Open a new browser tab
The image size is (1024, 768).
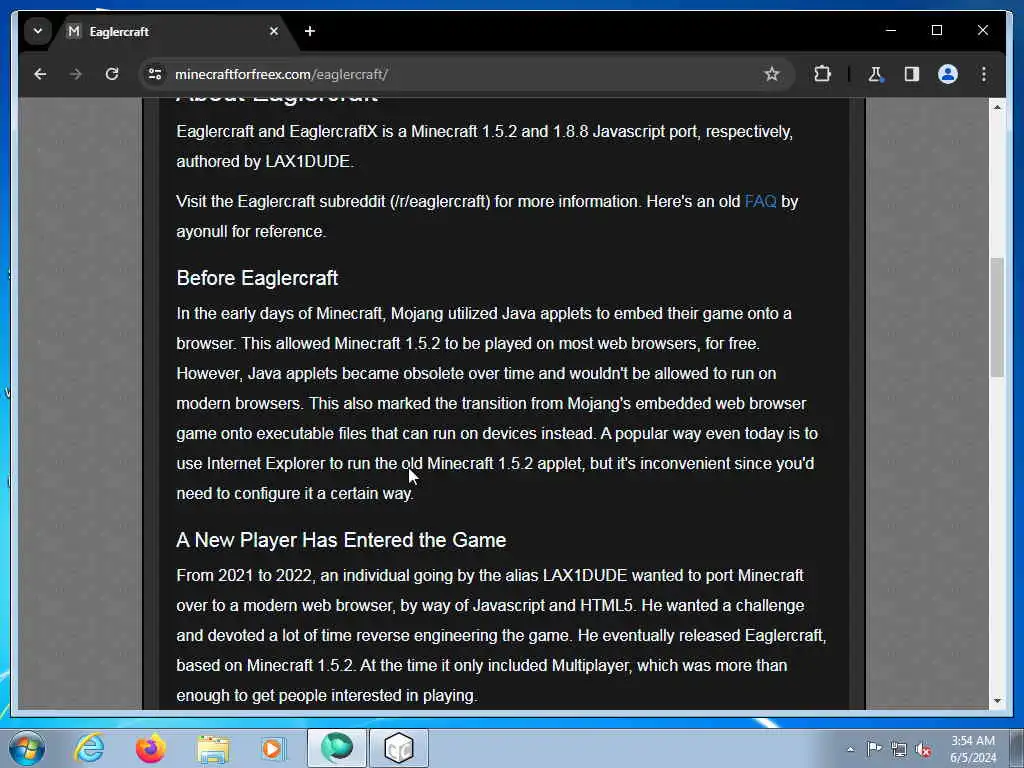[310, 31]
